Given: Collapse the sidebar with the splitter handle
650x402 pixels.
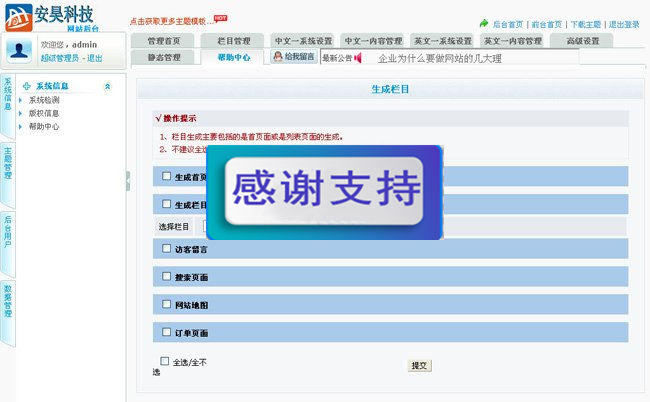Looking at the screenshot, I should pyautogui.click(x=128, y=181).
